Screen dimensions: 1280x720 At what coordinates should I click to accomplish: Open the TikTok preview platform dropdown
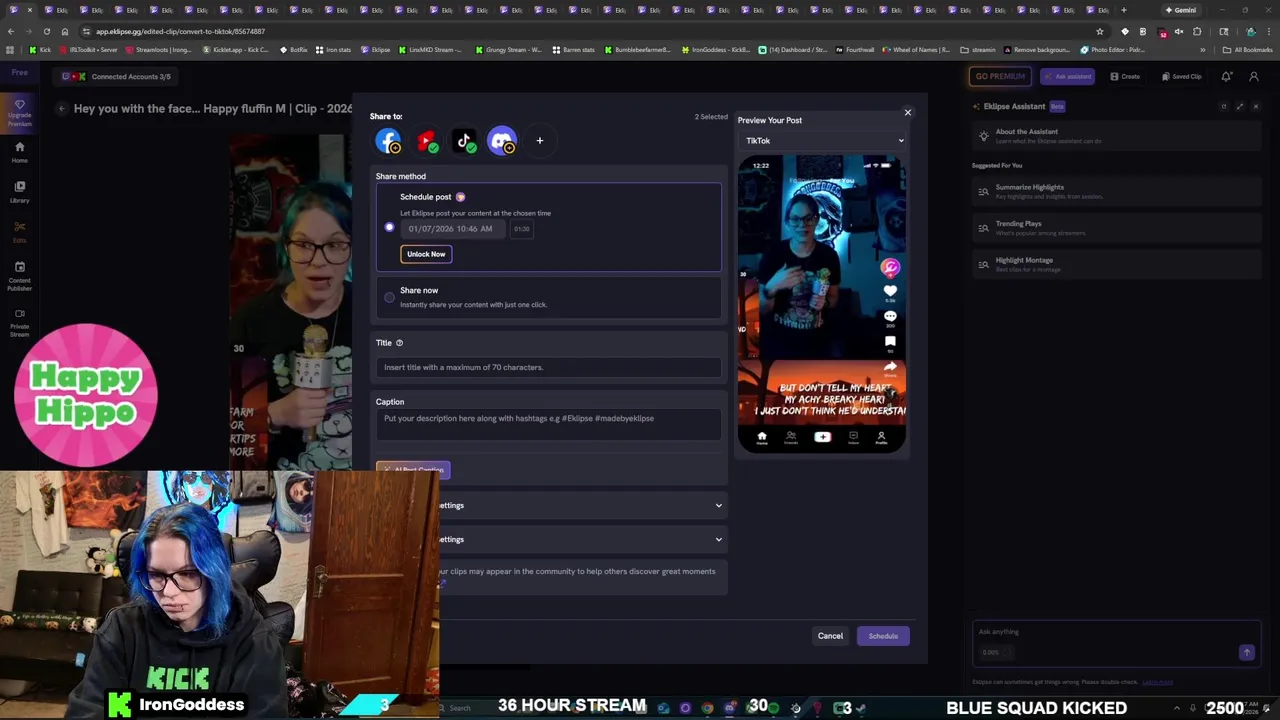(x=823, y=141)
